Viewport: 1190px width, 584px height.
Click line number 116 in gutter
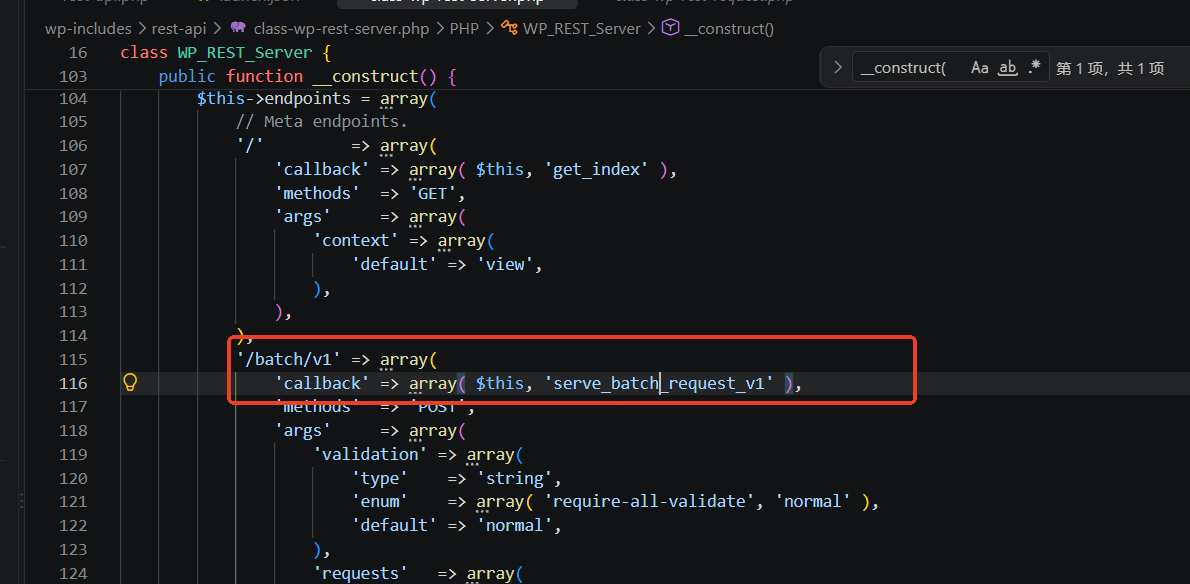[x=74, y=383]
